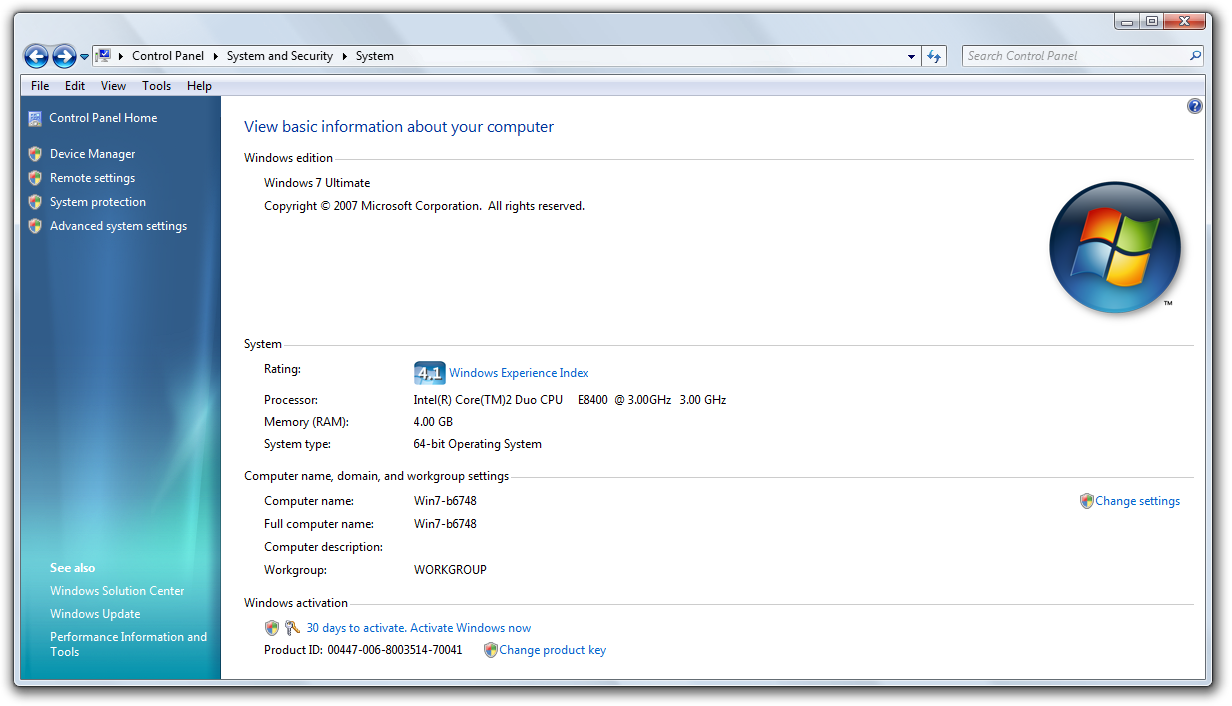Click the Copyright 2007 Microsoft Corporation text

(x=424, y=206)
